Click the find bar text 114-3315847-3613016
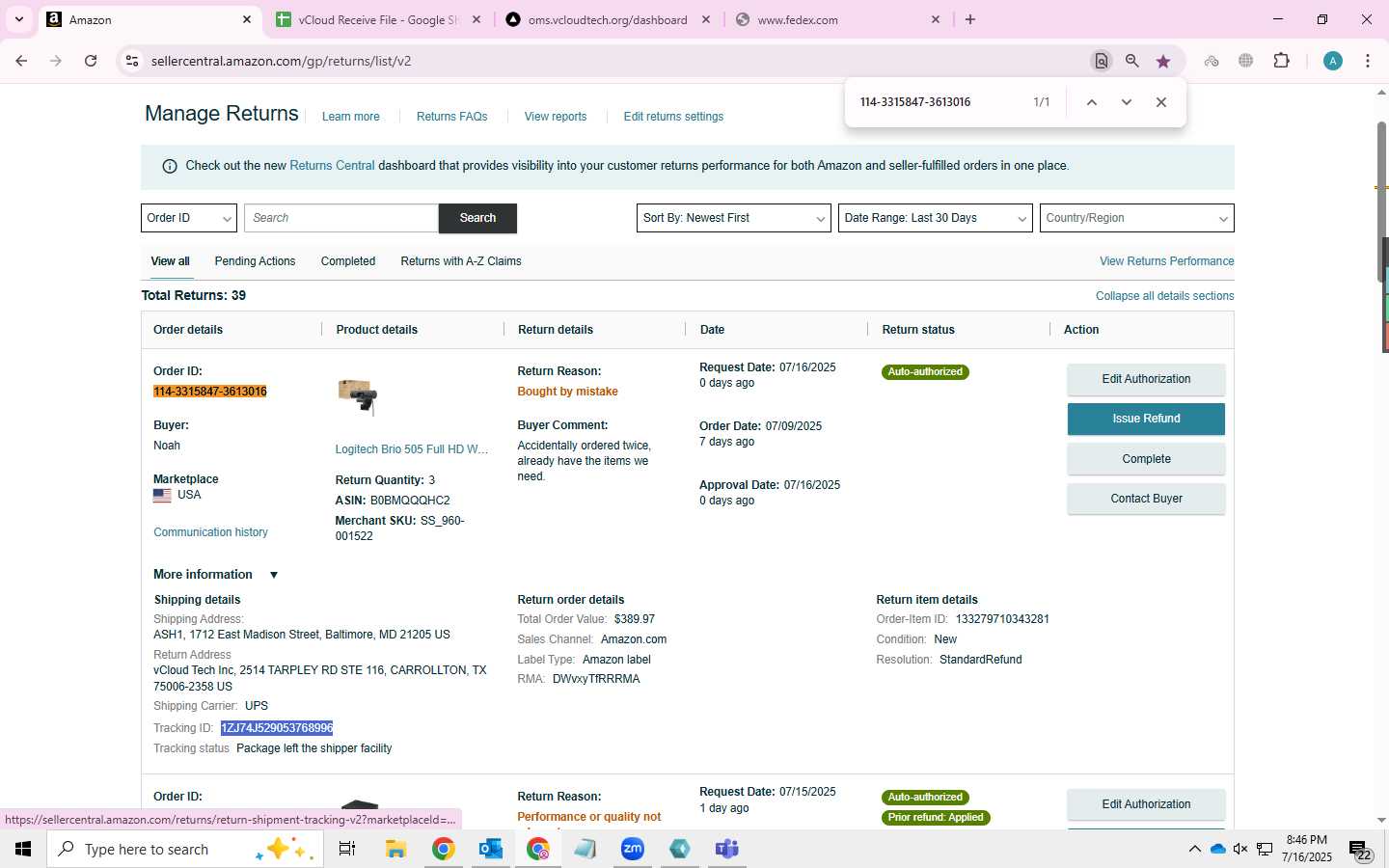 915,102
